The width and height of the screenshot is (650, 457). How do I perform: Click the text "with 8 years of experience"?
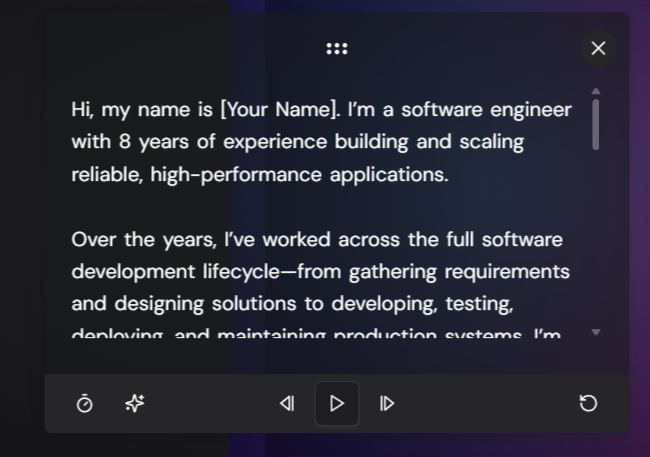[199, 142]
